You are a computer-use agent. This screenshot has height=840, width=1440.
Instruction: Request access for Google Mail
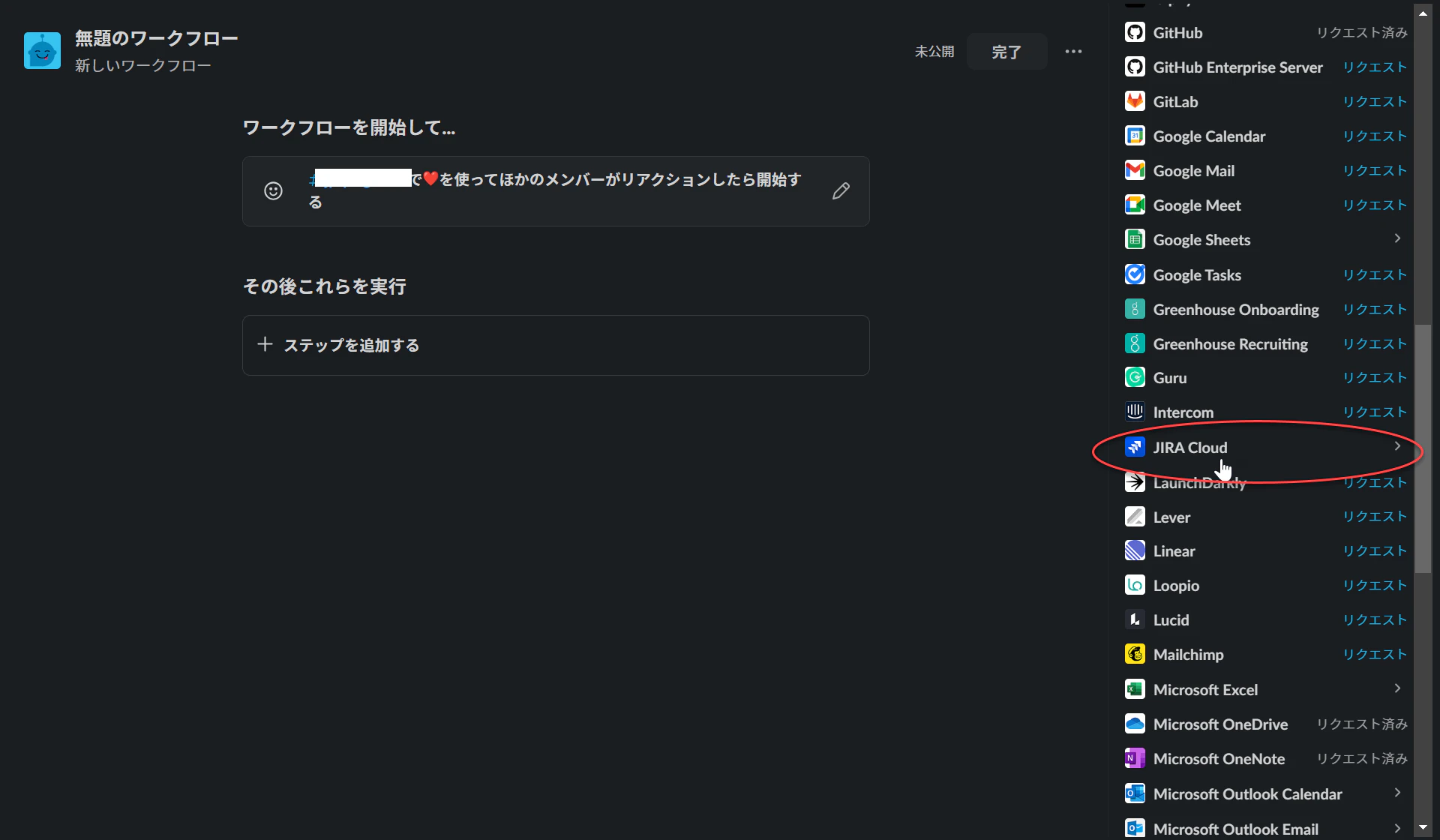[1375, 171]
